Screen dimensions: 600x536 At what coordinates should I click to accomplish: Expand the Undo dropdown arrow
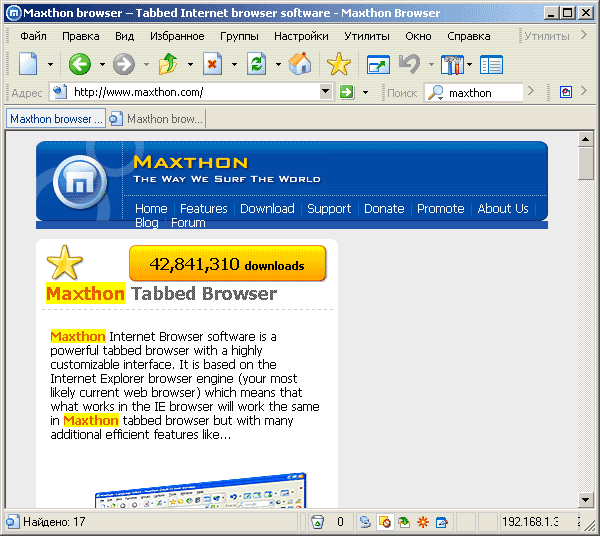pyautogui.click(x=431, y=64)
